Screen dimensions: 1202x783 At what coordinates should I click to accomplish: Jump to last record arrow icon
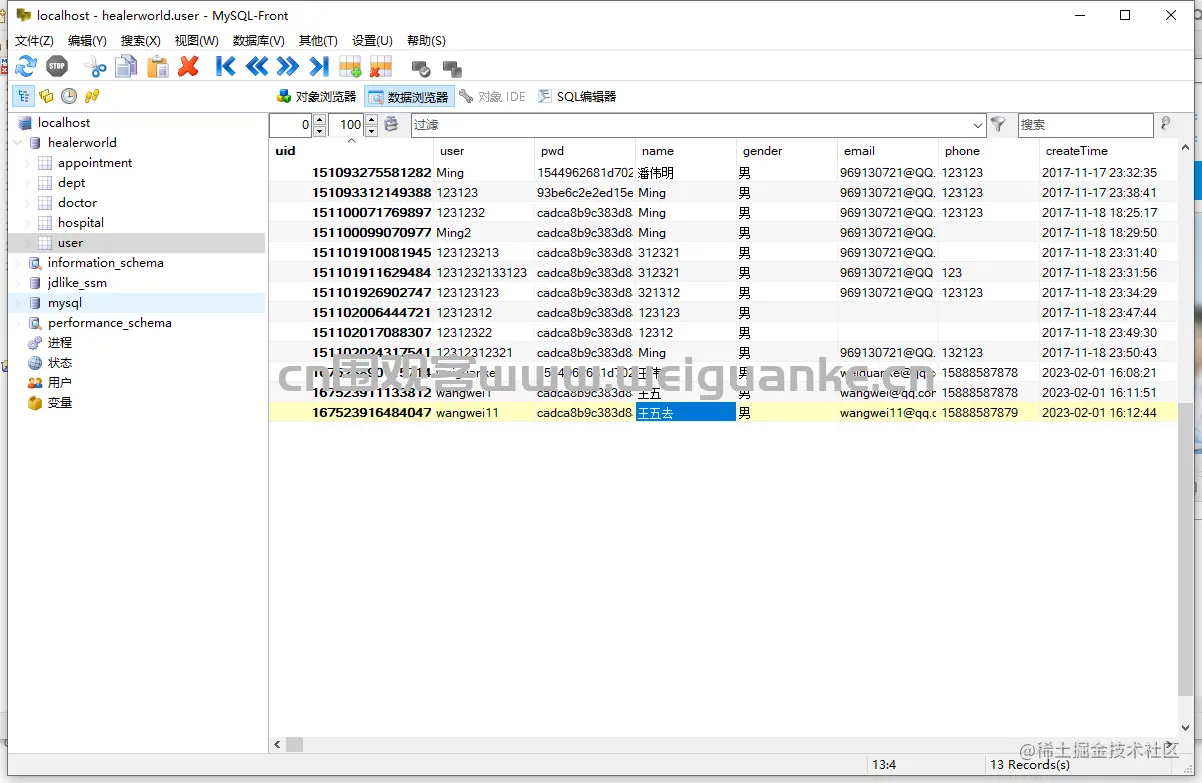pyautogui.click(x=319, y=67)
